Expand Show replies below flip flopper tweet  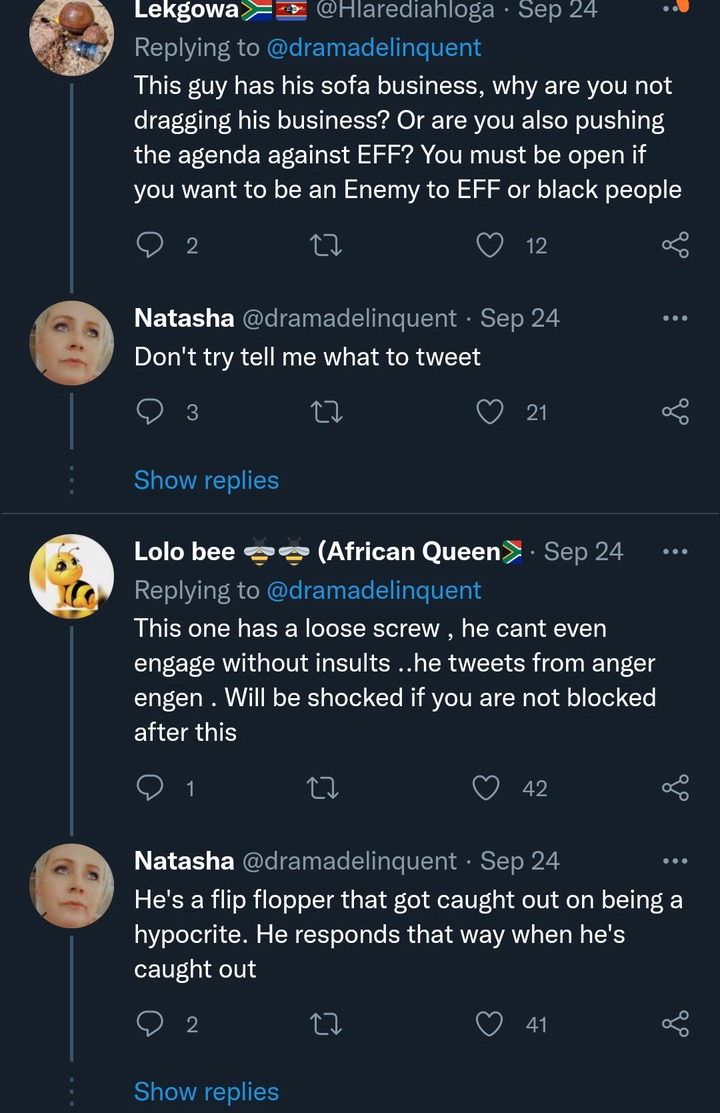tap(207, 1092)
